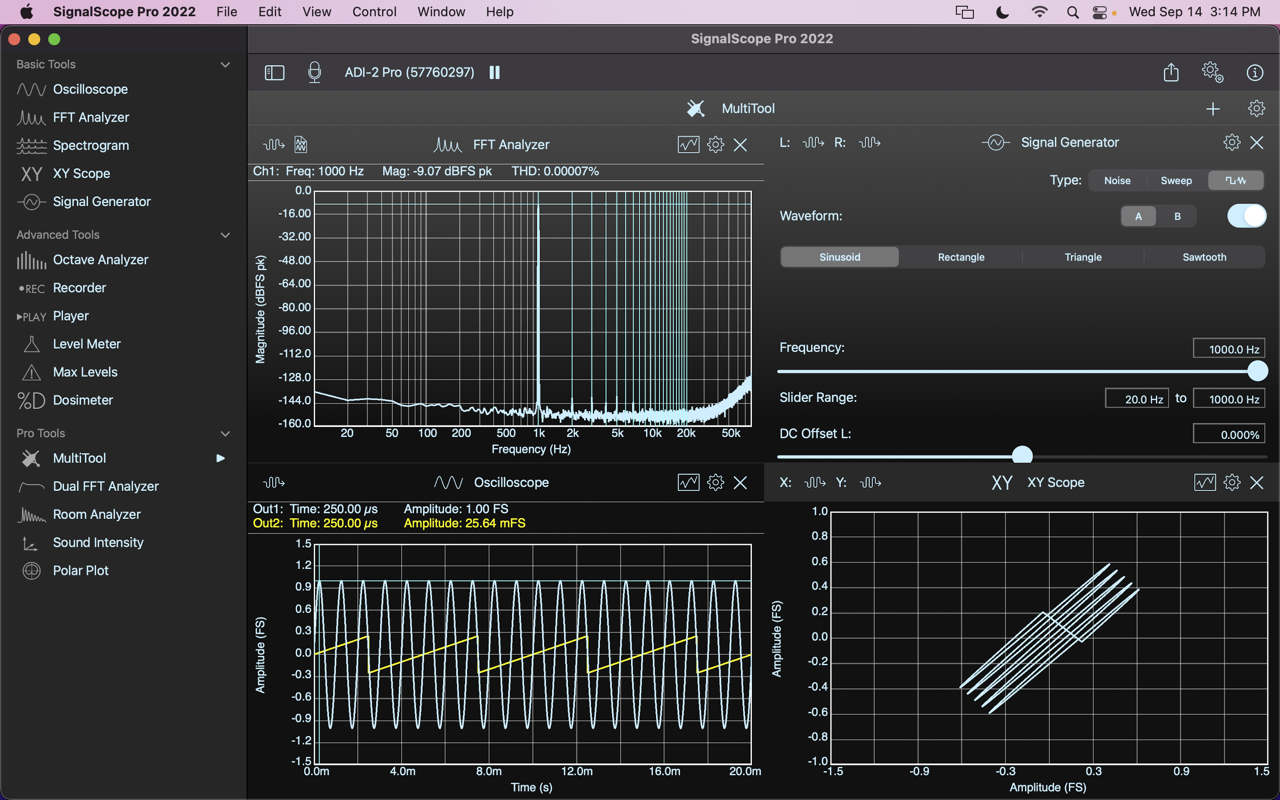Screen dimensions: 1280x800
Task: Open Signal Generator panel settings
Action: click(x=1231, y=142)
